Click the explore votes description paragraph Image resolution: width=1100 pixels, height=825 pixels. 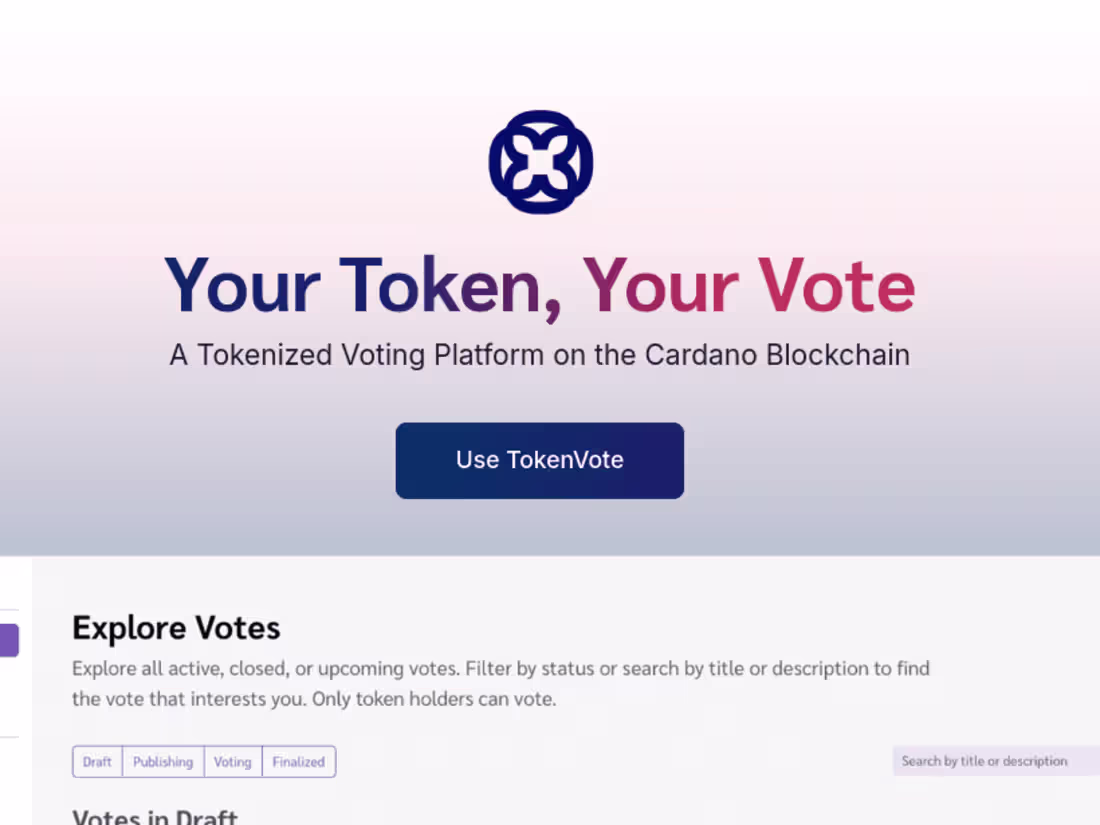point(500,683)
